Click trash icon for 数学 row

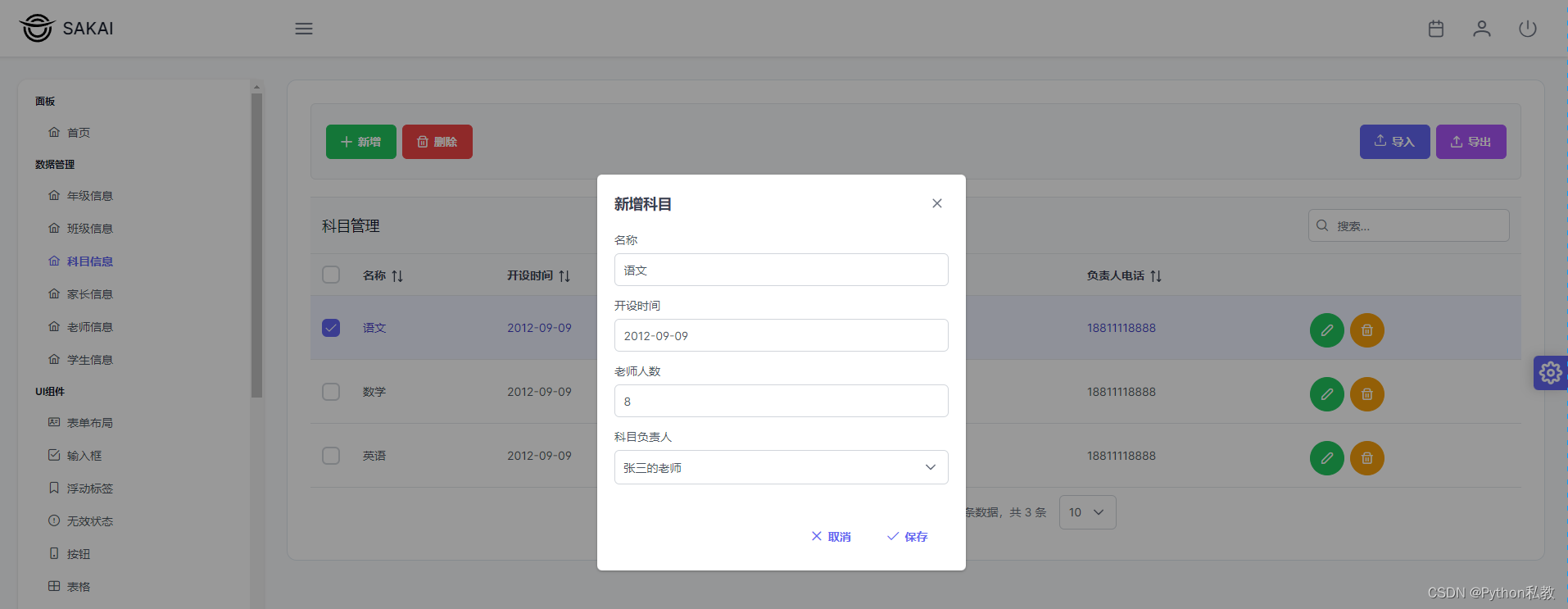click(x=1367, y=394)
